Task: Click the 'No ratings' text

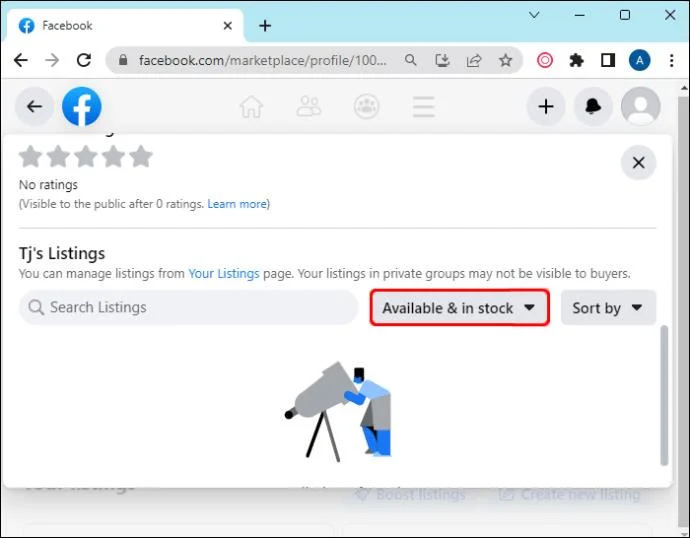Action: [x=48, y=184]
